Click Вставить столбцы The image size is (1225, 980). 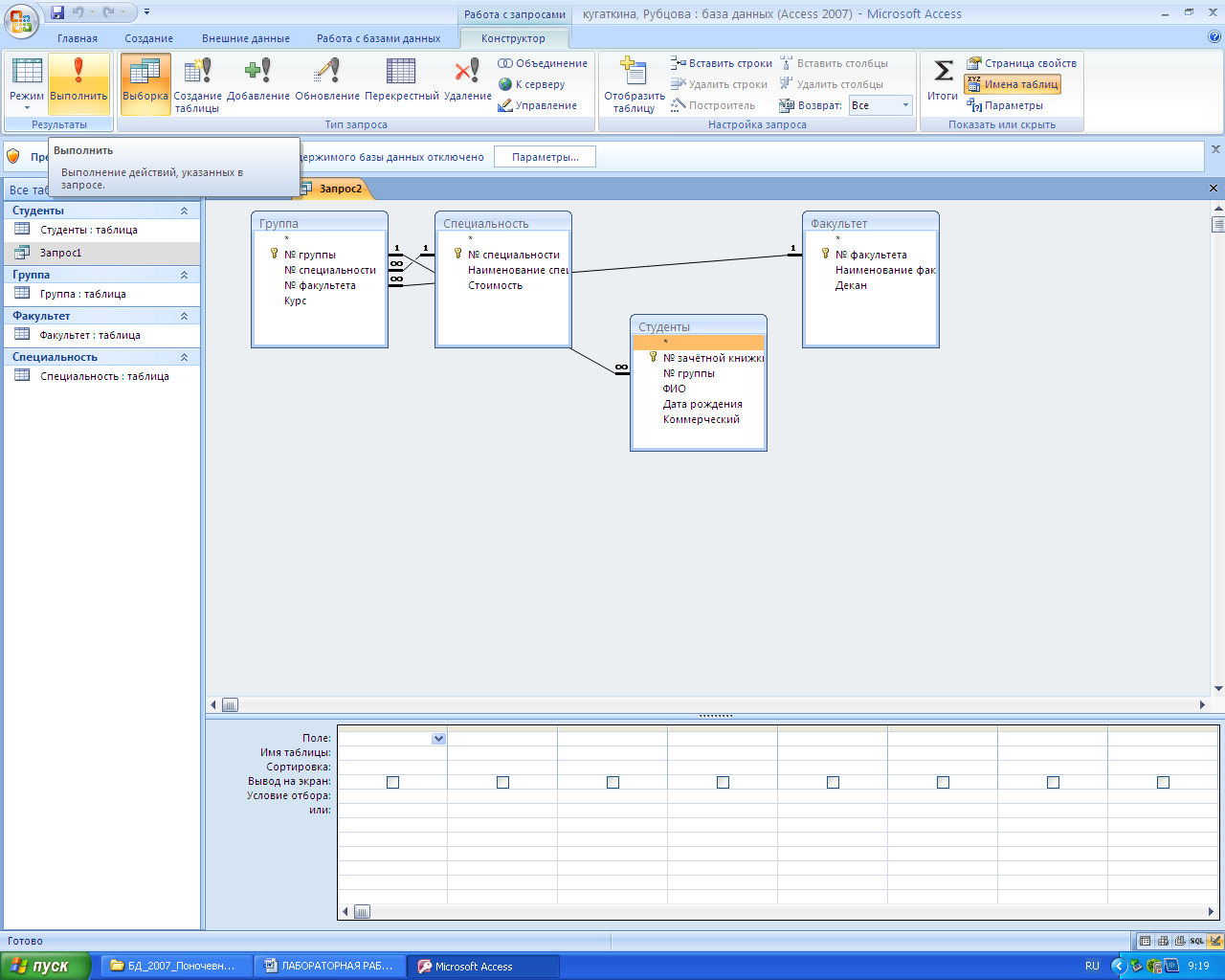[834, 63]
